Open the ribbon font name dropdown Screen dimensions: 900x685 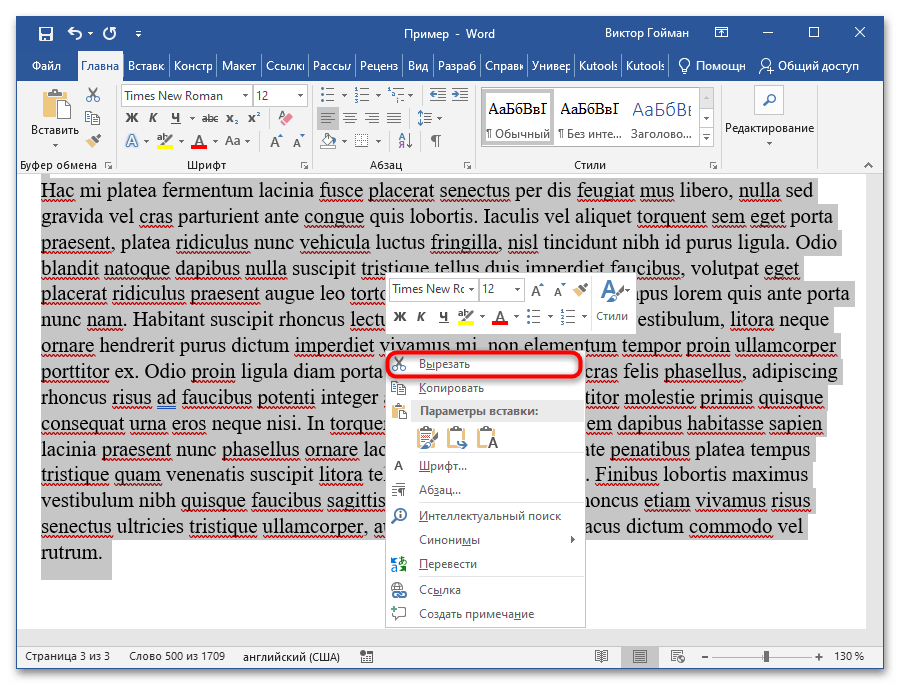click(245, 96)
